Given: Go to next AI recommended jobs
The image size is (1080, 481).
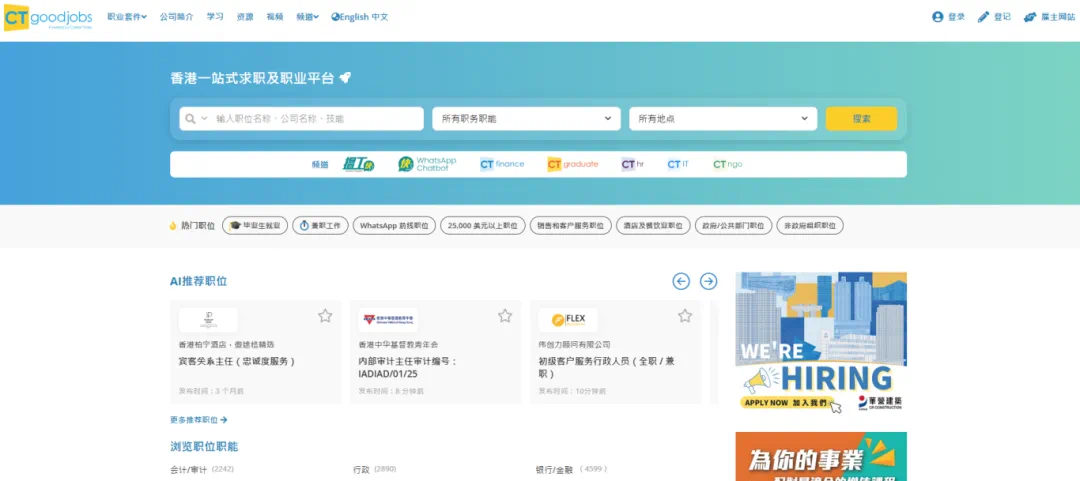Looking at the screenshot, I should 708,281.
